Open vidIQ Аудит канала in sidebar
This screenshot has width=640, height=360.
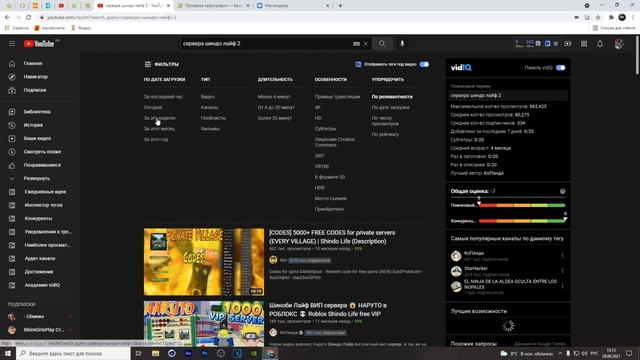(x=40, y=258)
